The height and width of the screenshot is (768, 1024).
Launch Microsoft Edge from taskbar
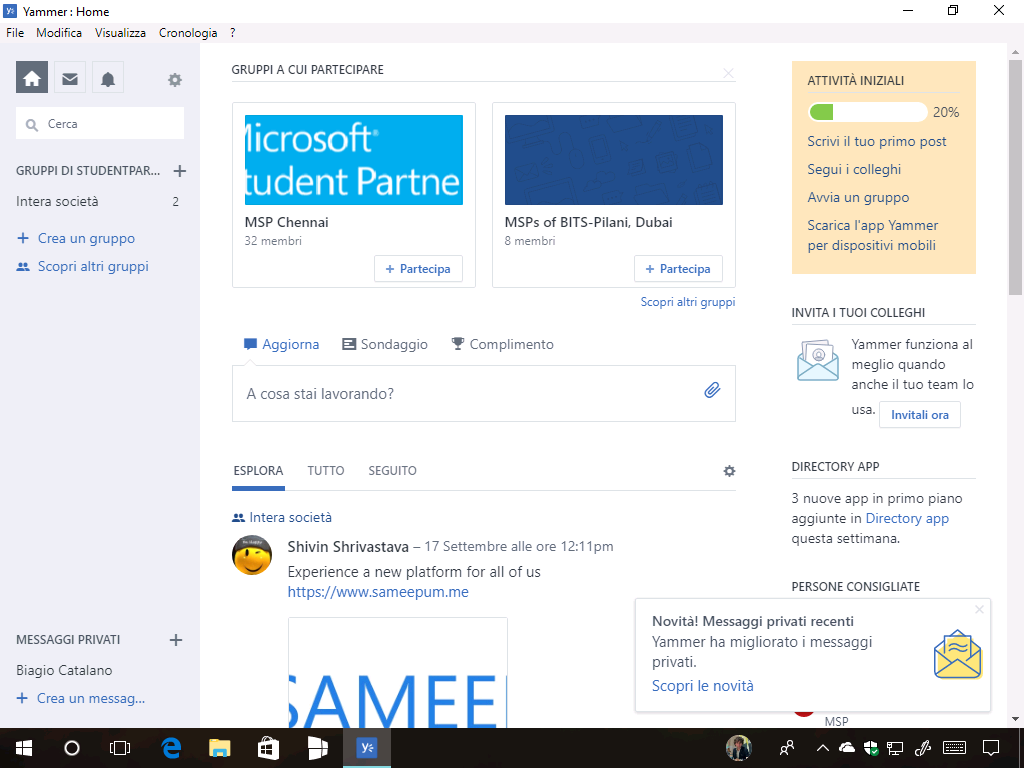pos(171,748)
